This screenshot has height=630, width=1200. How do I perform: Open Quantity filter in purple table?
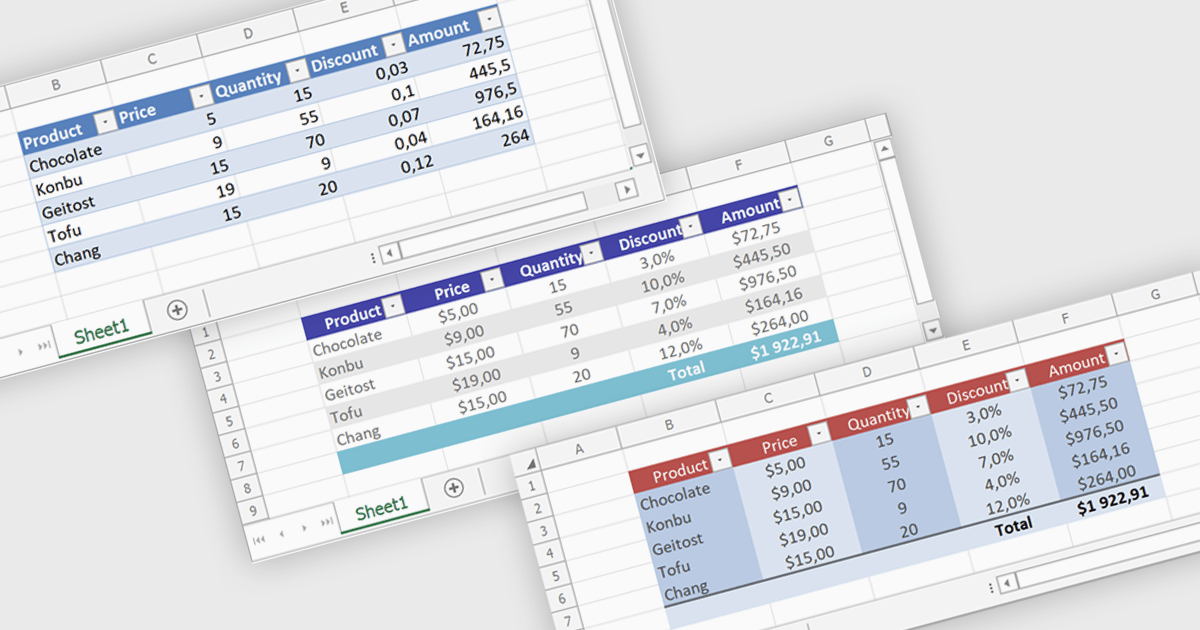592,254
